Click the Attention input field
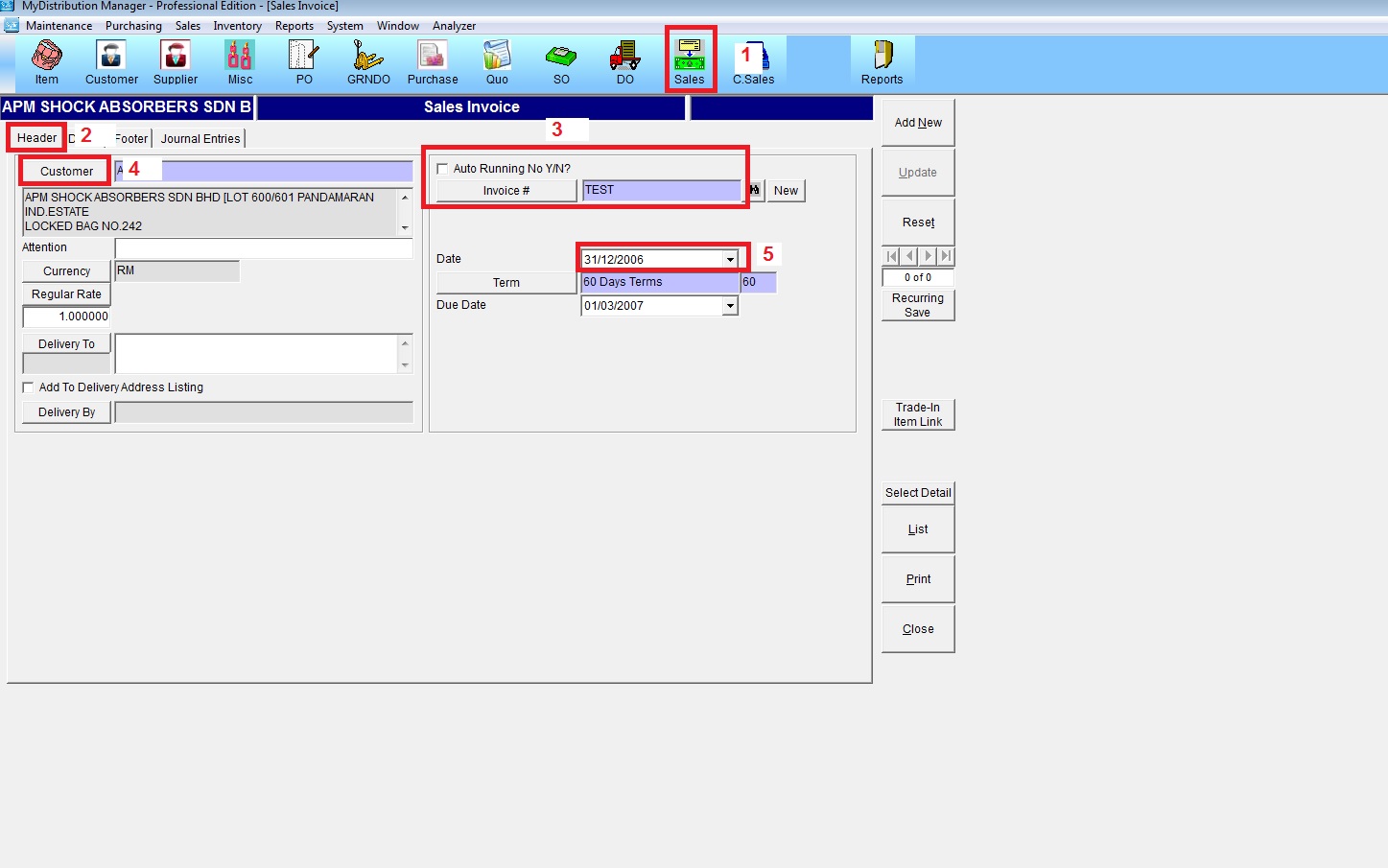Viewport: 1388px width, 868px height. point(263,248)
